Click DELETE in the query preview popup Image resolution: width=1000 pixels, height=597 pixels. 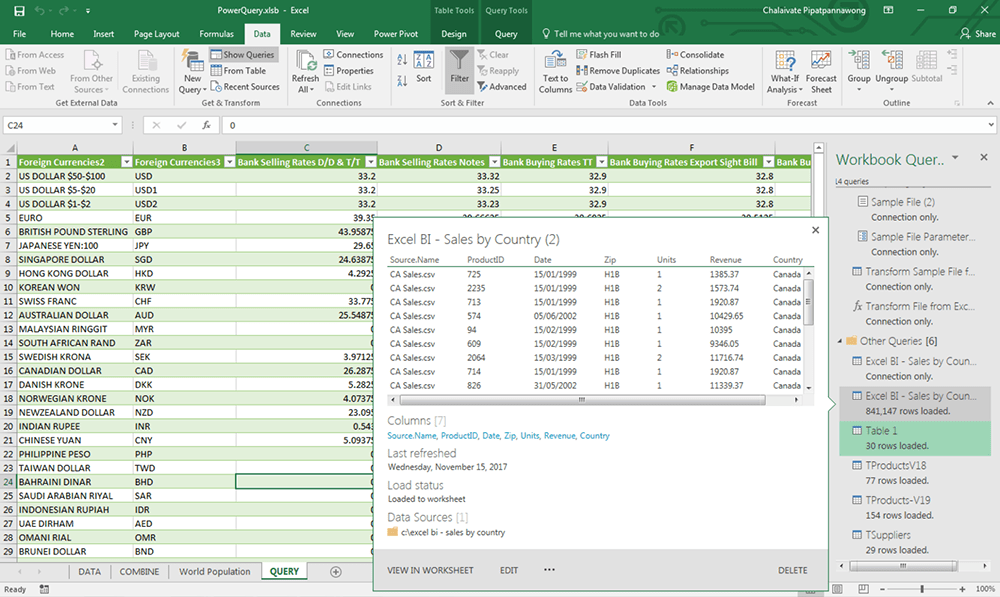[792, 569]
